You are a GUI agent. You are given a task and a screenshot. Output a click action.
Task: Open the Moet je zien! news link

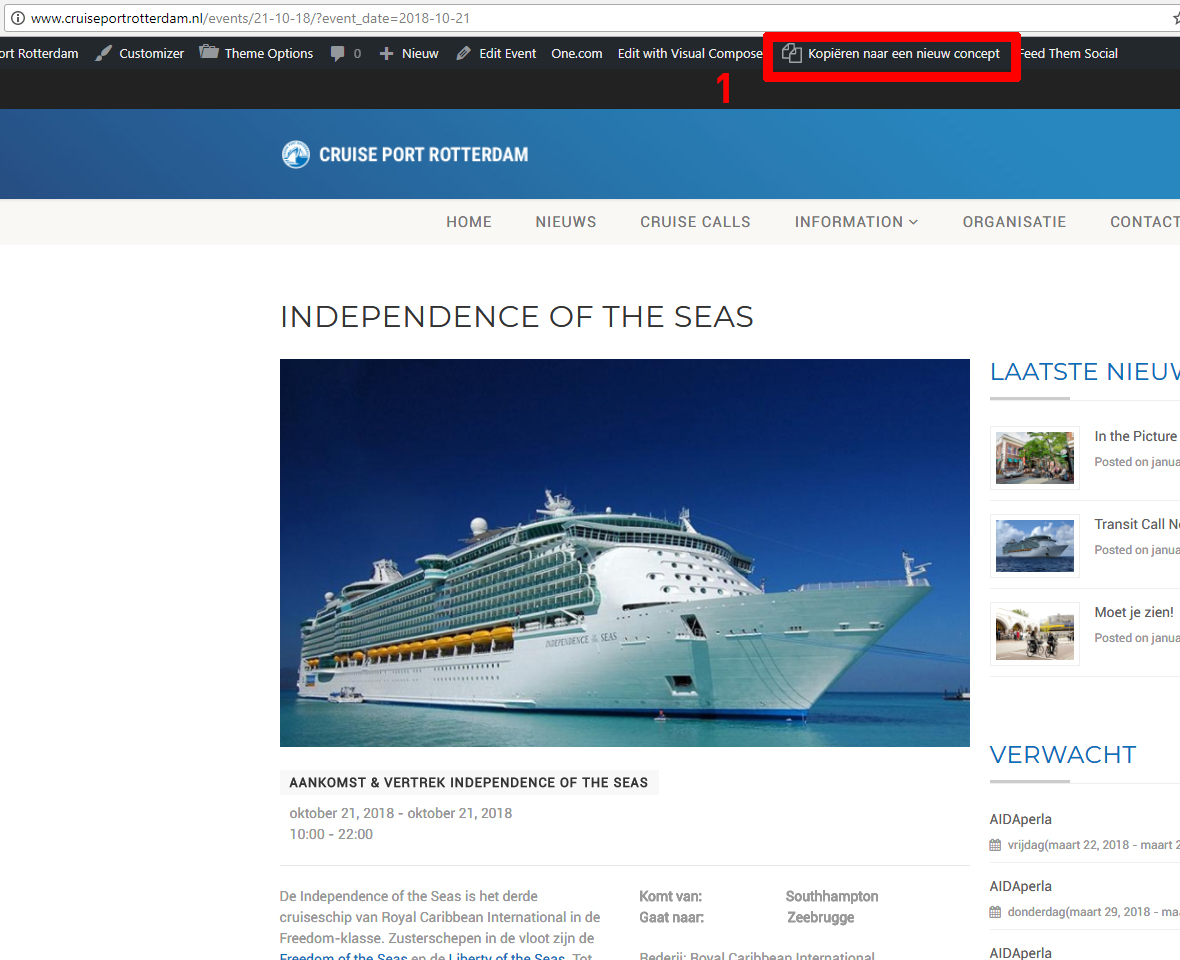[x=1134, y=612]
